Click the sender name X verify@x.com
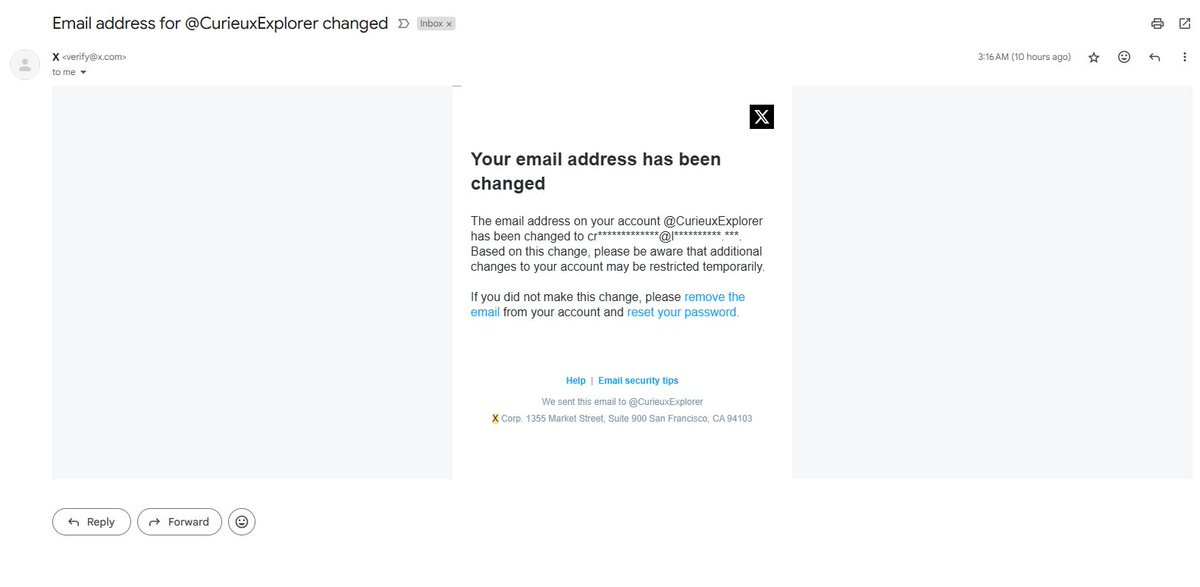 pyautogui.click(x=89, y=57)
